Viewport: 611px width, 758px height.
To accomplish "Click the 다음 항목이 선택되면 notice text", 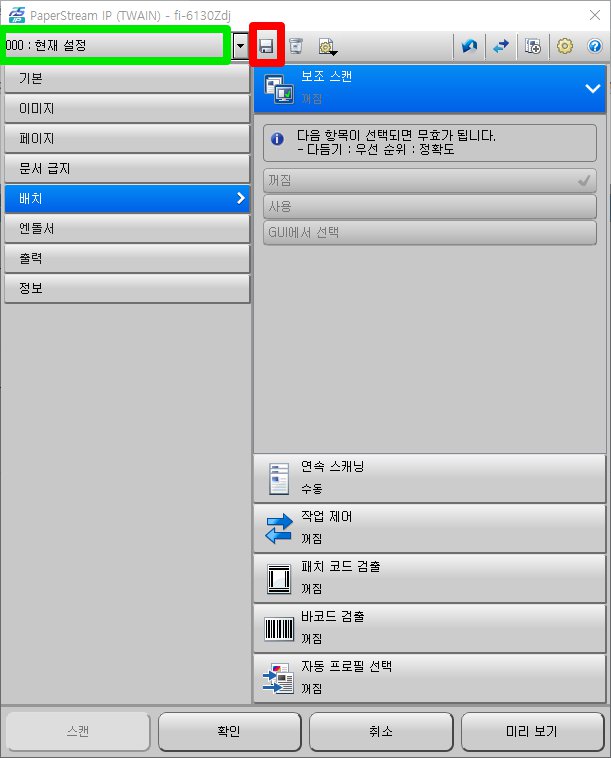I will click(x=396, y=142).
